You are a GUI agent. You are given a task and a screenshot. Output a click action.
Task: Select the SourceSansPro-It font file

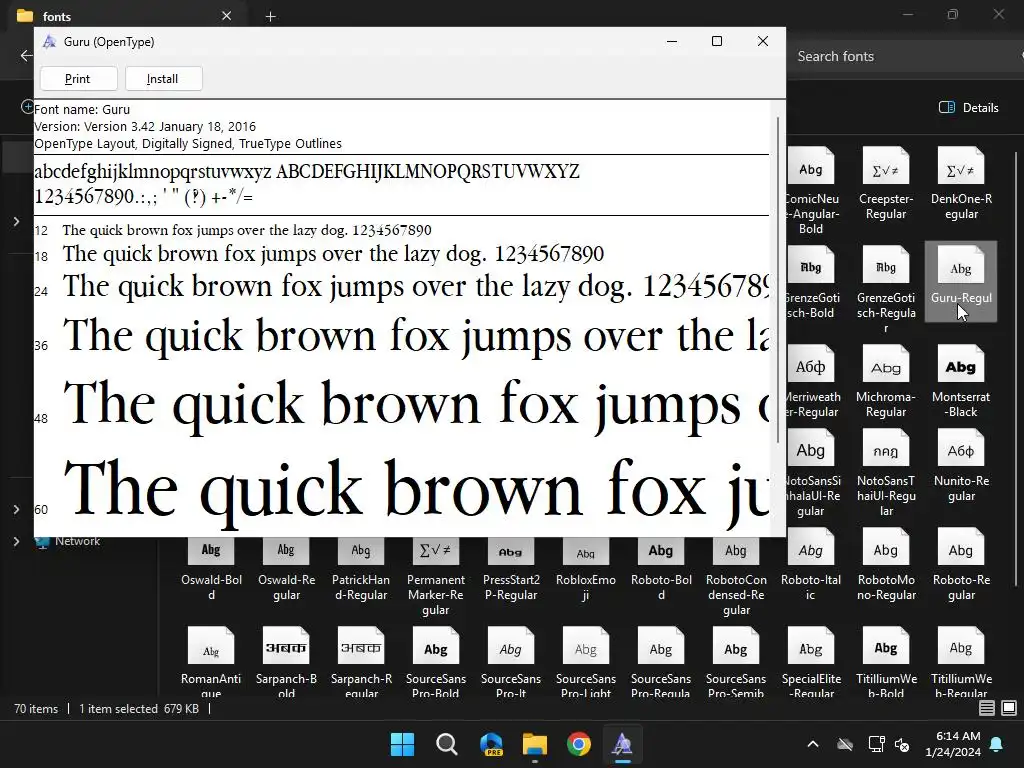[x=511, y=661]
